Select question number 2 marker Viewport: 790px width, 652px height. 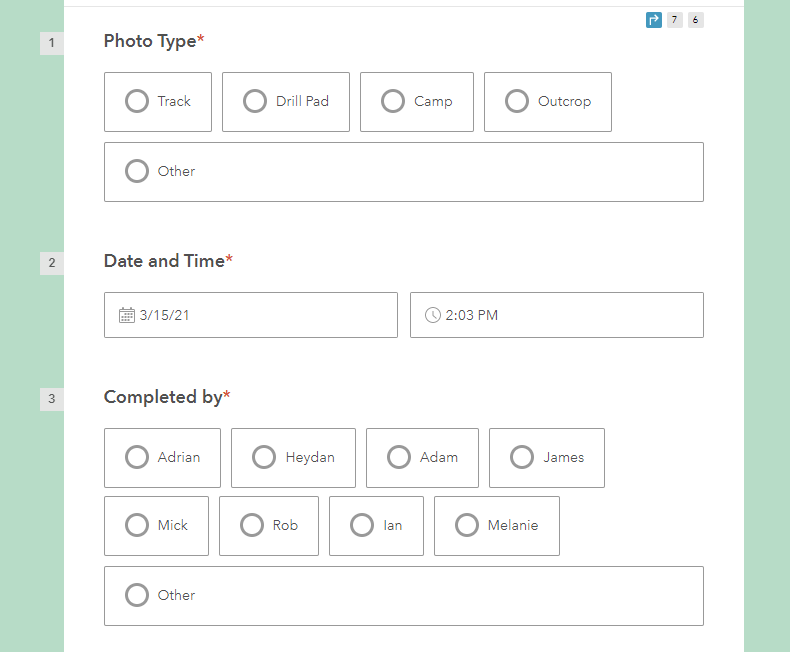tap(52, 263)
